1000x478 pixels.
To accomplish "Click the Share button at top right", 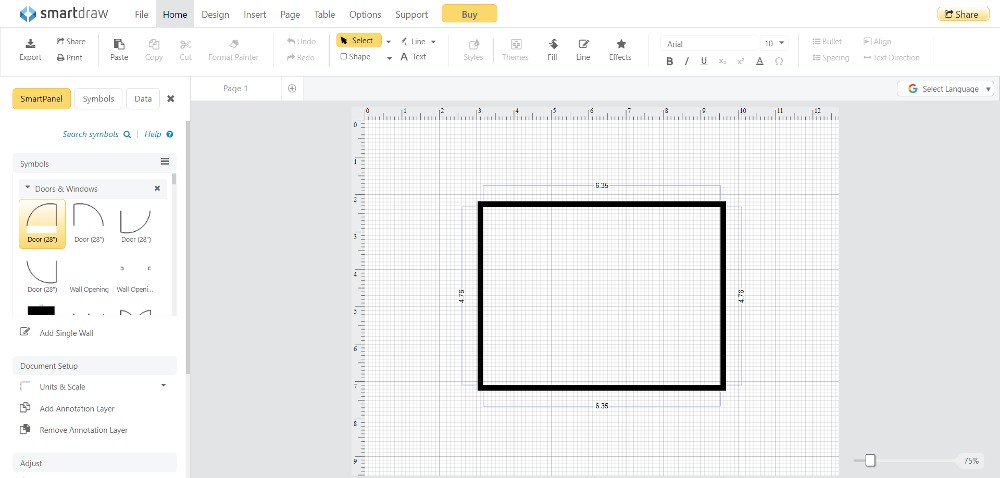I will [x=962, y=14].
